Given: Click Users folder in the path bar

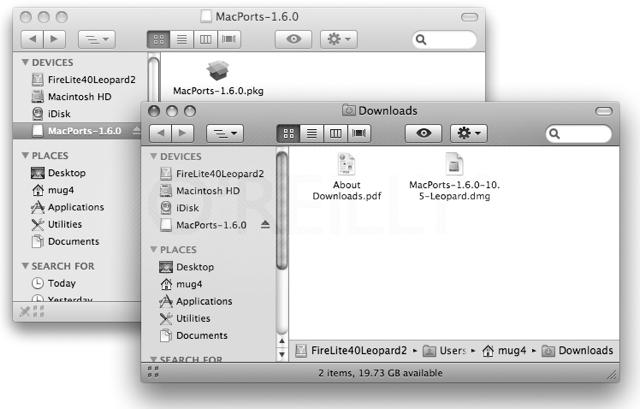Looking at the screenshot, I should [x=444, y=351].
